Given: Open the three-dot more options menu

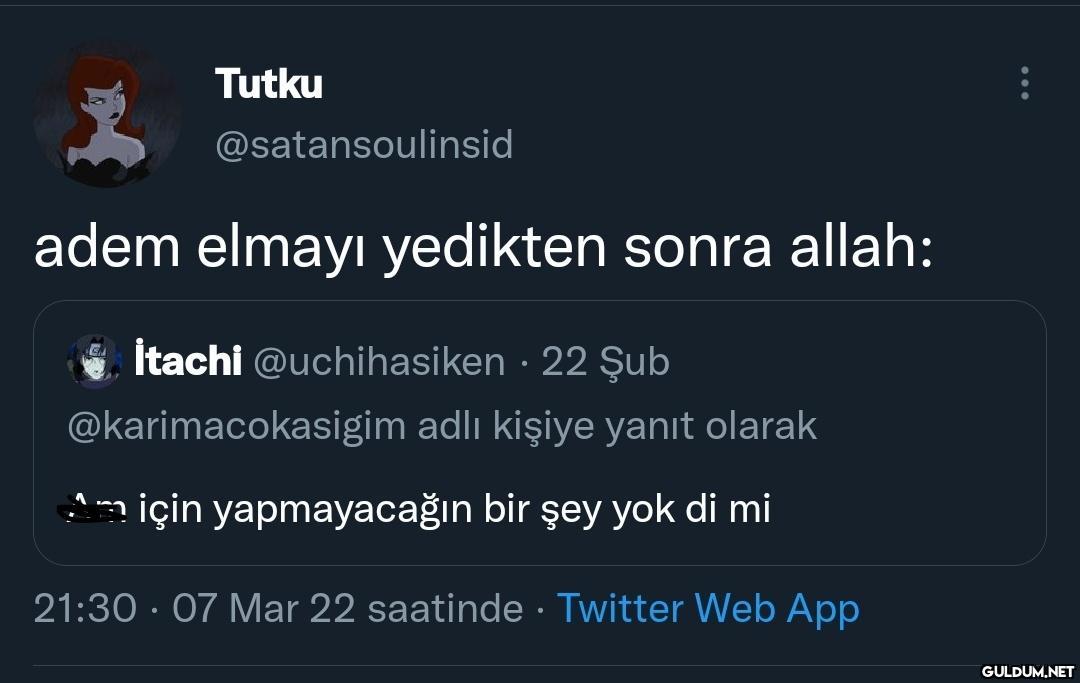Looking at the screenshot, I should [1025, 84].
